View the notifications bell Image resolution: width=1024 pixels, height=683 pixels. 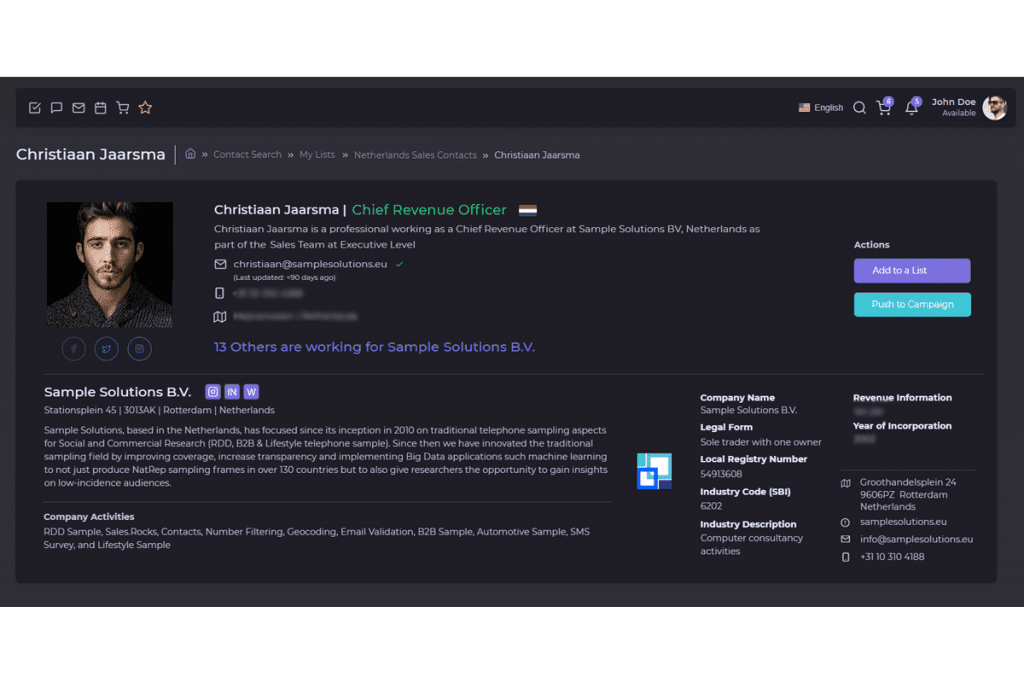pos(911,108)
